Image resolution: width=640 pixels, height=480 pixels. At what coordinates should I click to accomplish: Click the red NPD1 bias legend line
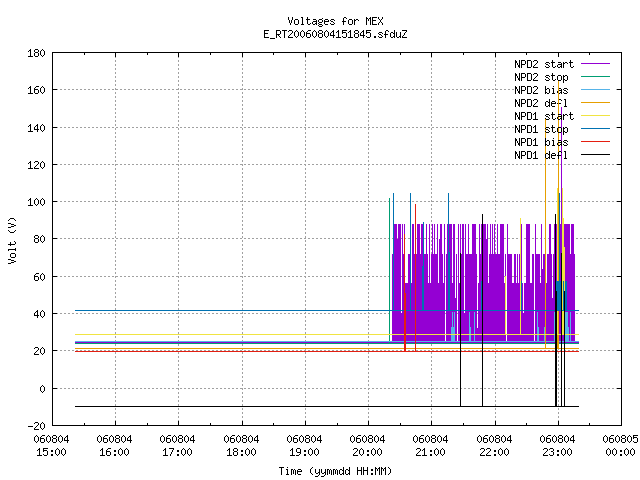pyautogui.click(x=596, y=142)
